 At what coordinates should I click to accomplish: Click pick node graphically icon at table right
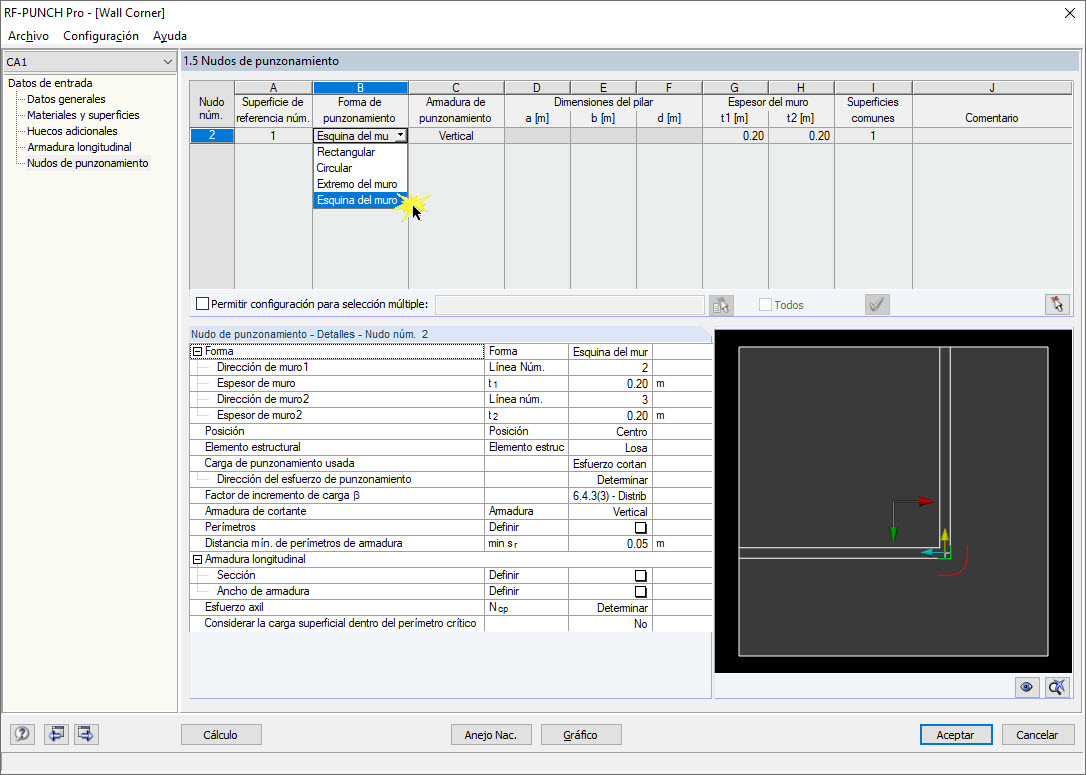coord(1057,304)
